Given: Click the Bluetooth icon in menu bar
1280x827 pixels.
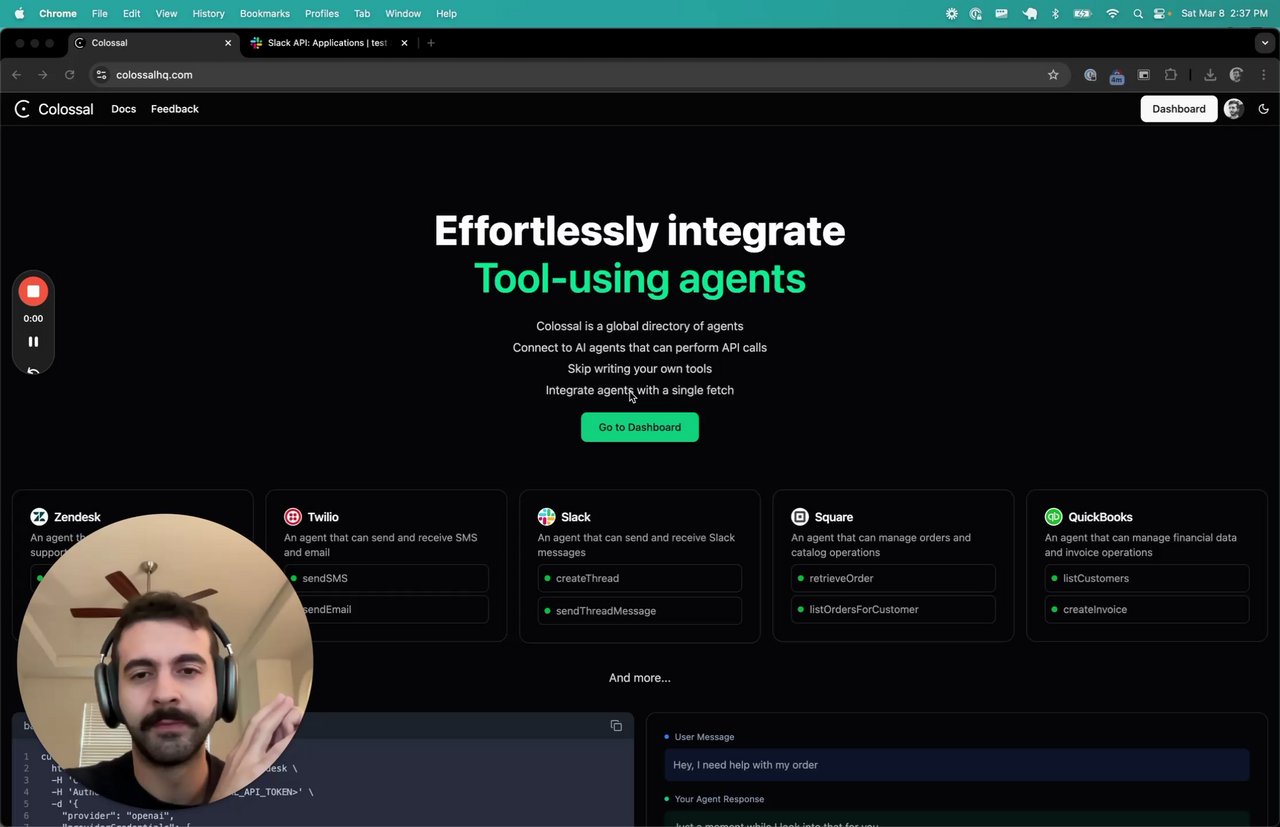Looking at the screenshot, I should [x=1055, y=14].
